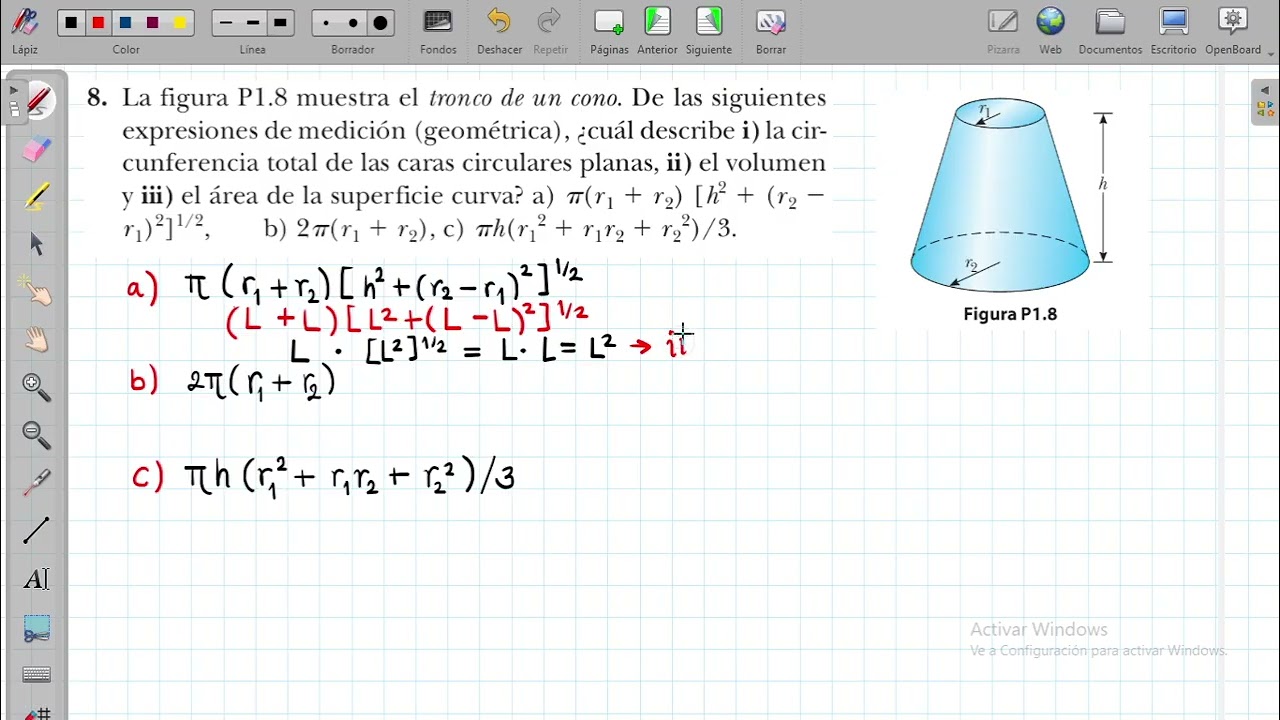The width and height of the screenshot is (1280, 720).
Task: Select the straight line drawing tool
Action: 36,530
